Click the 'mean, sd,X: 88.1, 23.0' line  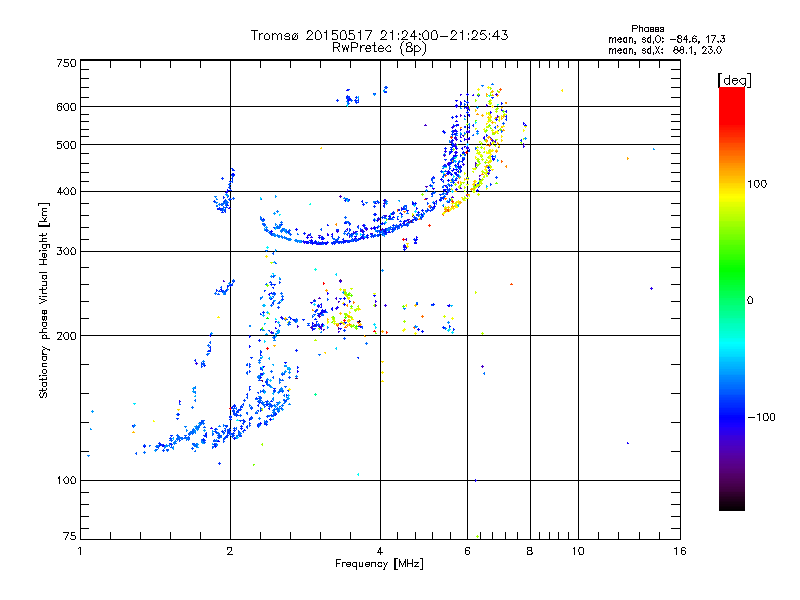[665, 50]
